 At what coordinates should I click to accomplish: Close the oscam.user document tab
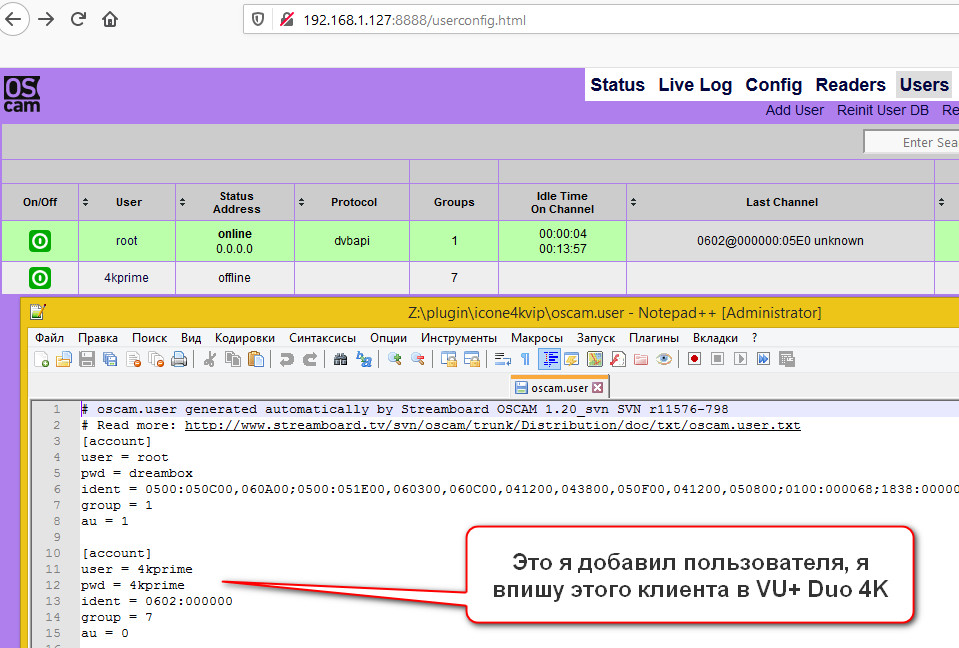[598, 388]
